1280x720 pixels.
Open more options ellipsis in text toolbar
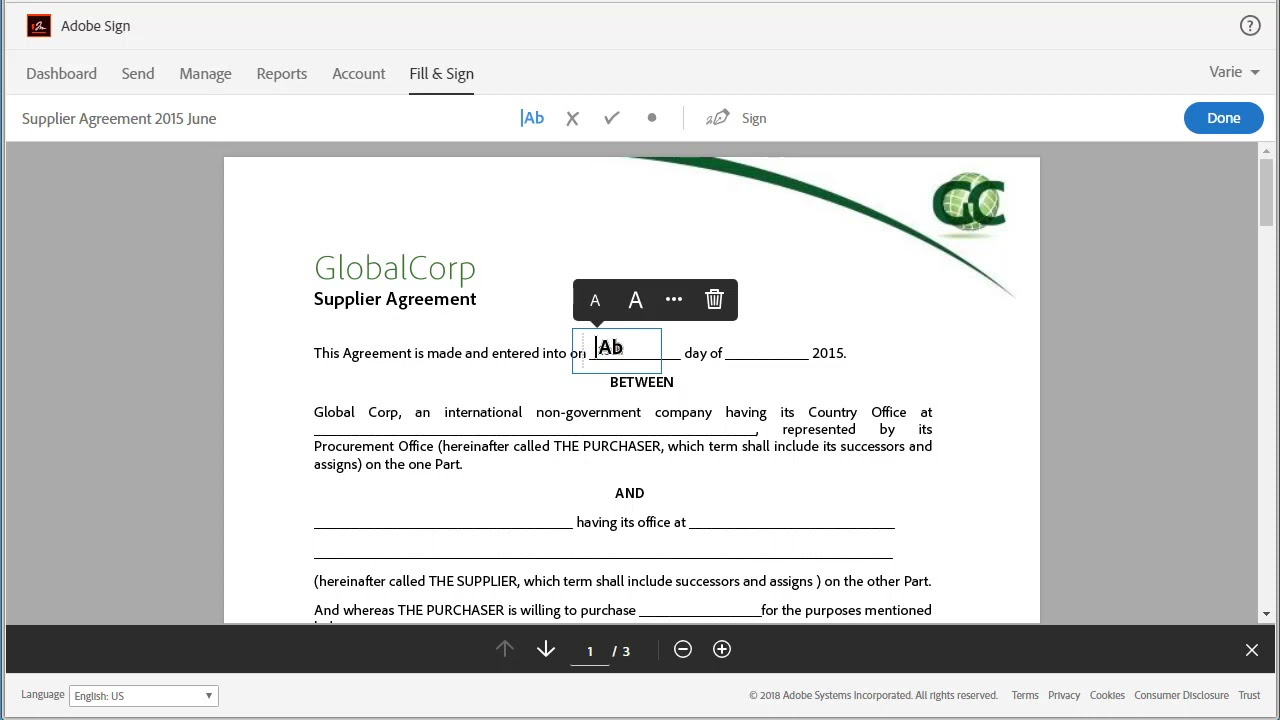point(674,300)
